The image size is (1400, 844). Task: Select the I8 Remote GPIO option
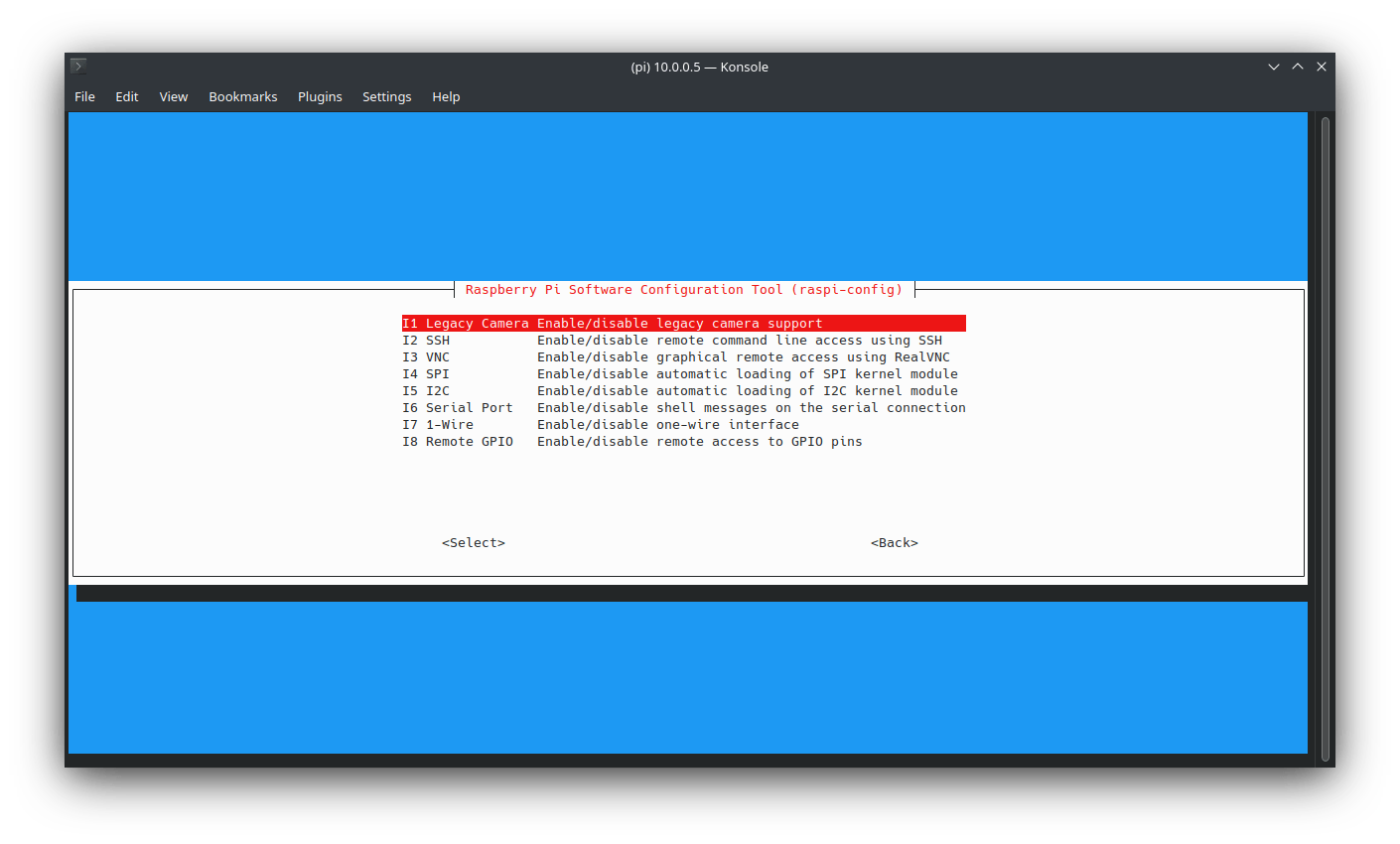click(x=613, y=441)
